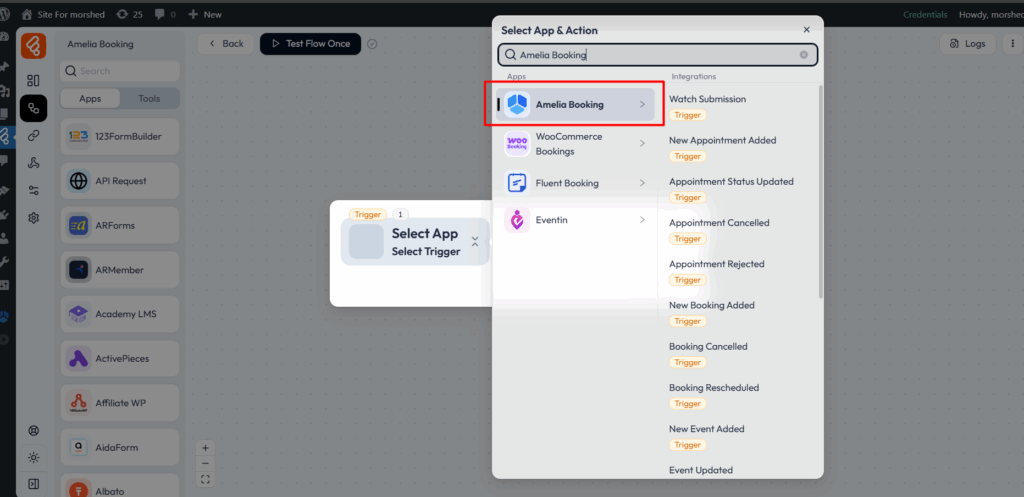Click the Albato app icon

click(x=79, y=489)
